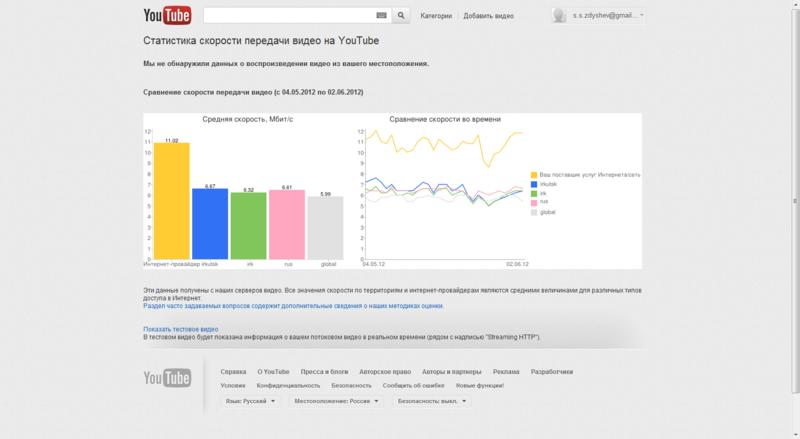Click the date label 04.05.12 on the line chart
This screenshot has height=439, width=800.
click(373, 264)
